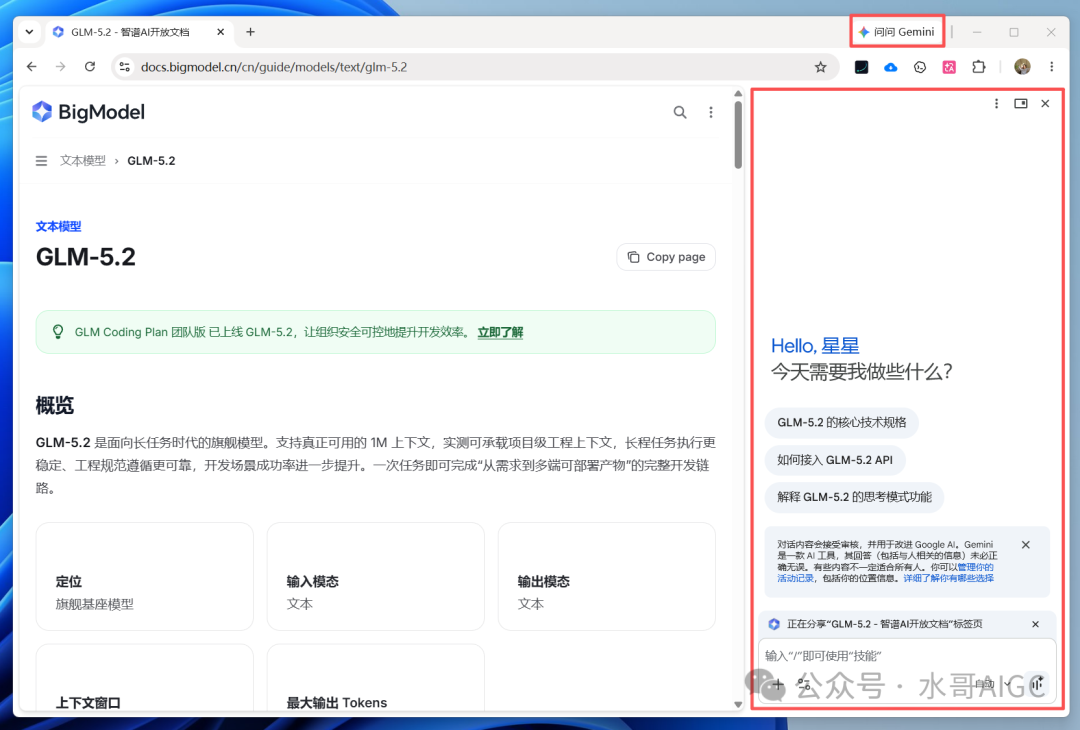Go back with the browser back arrow
Viewport: 1080px width, 730px height.
32,67
